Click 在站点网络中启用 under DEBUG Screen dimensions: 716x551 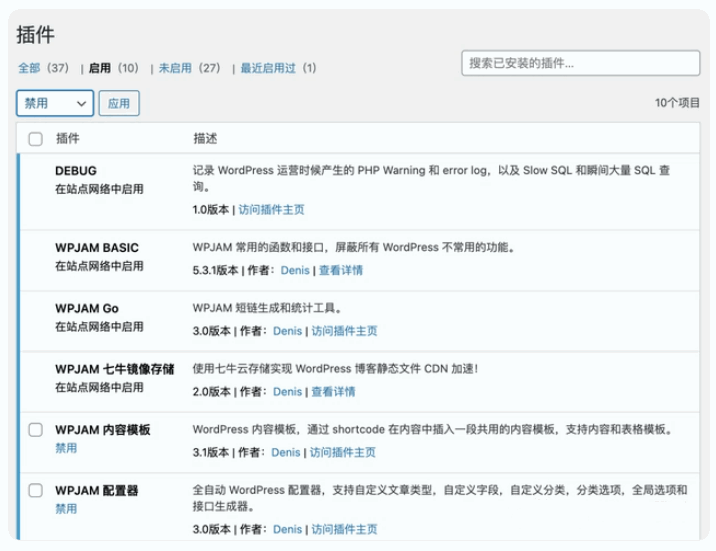(x=99, y=189)
